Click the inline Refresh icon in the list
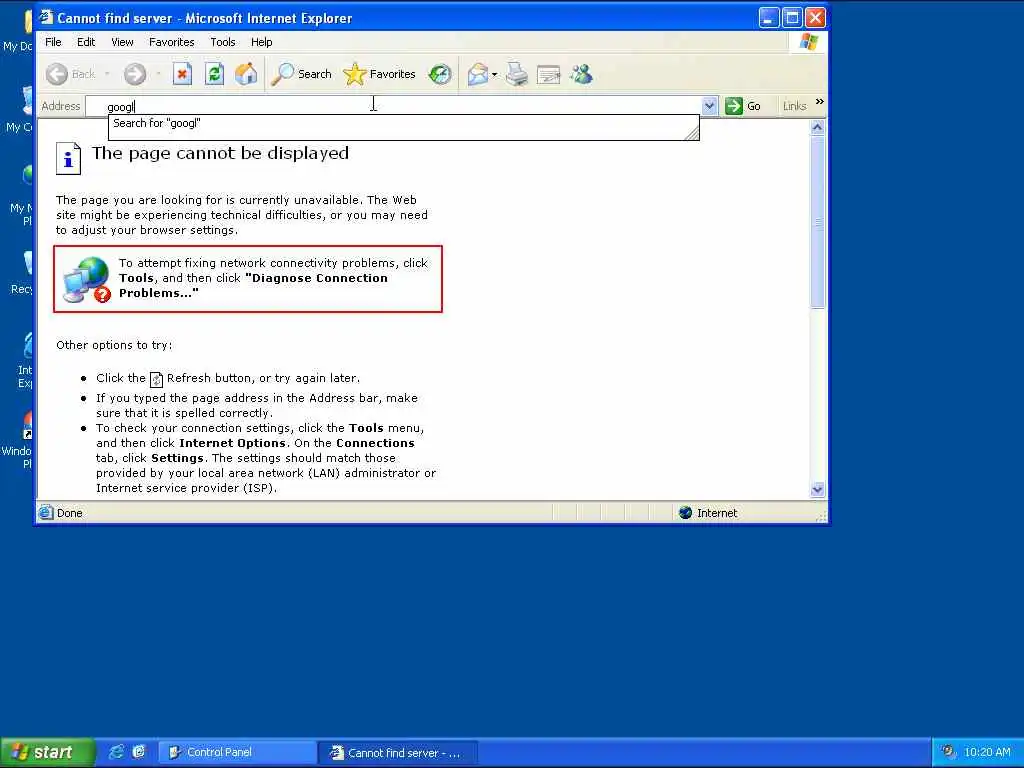This screenshot has height=768, width=1024. [x=156, y=379]
